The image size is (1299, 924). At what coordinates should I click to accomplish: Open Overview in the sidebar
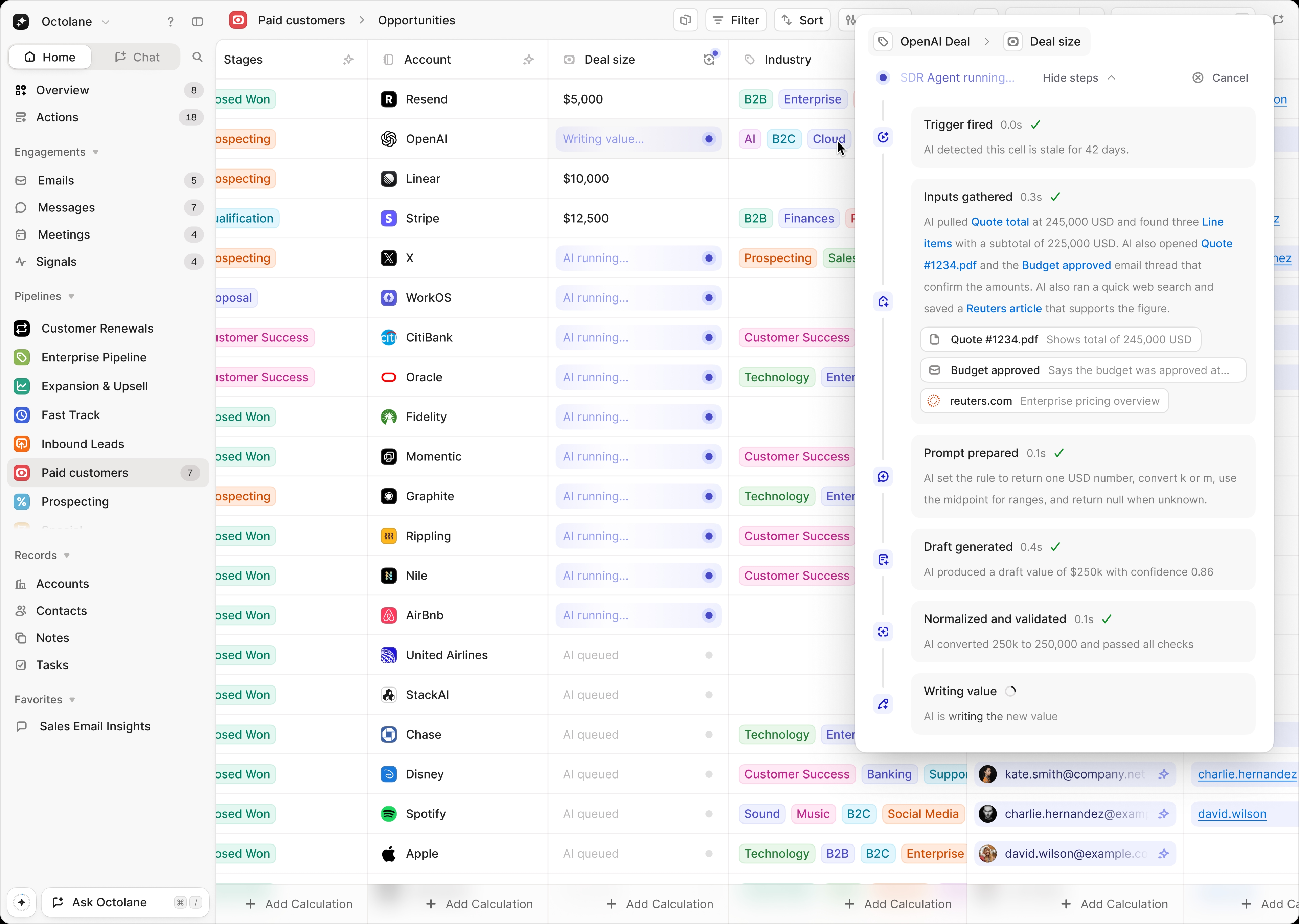(108, 90)
